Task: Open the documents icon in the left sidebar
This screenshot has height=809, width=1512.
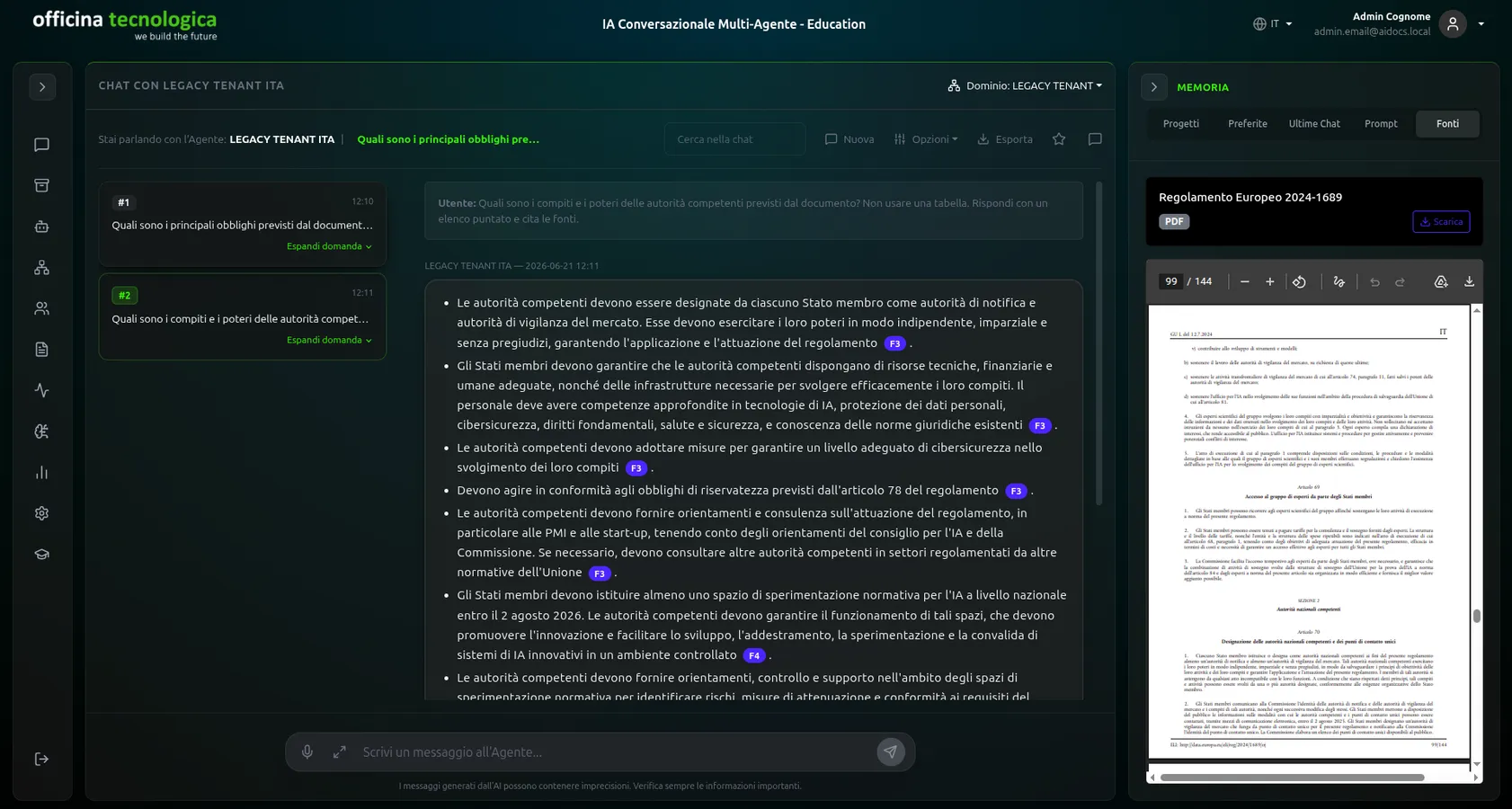Action: point(41,350)
